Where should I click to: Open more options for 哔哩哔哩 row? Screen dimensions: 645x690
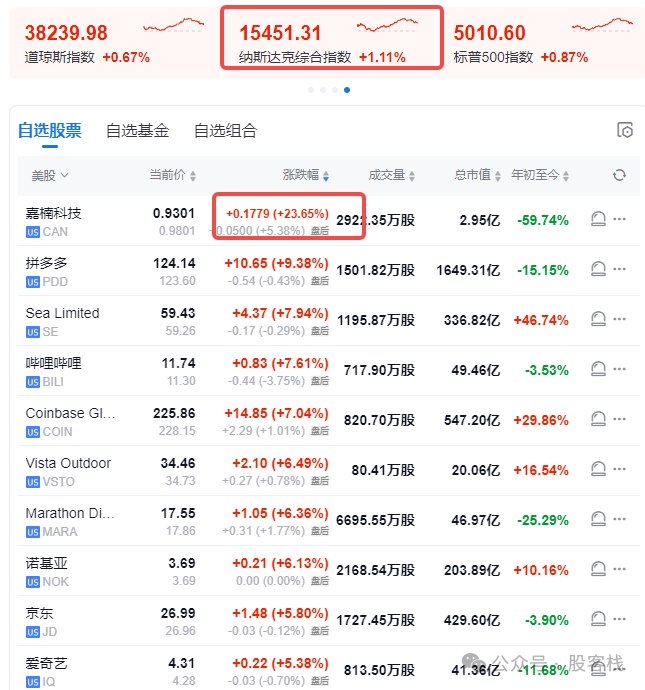619,369
